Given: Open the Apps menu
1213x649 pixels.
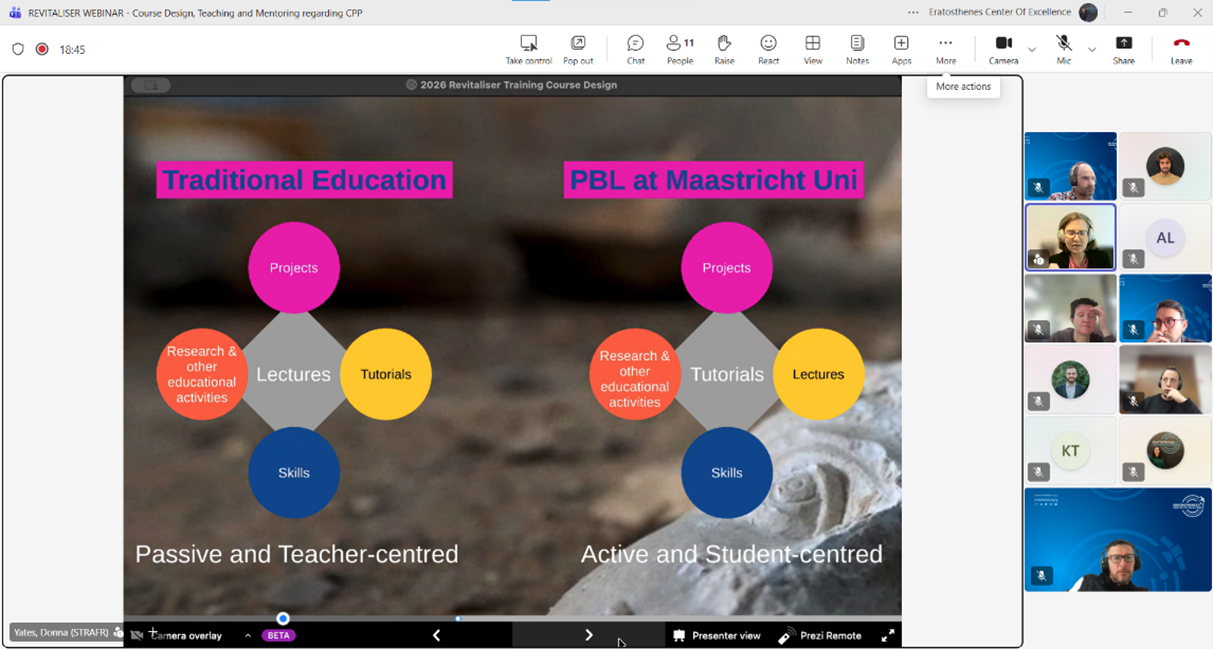Looking at the screenshot, I should [x=901, y=49].
